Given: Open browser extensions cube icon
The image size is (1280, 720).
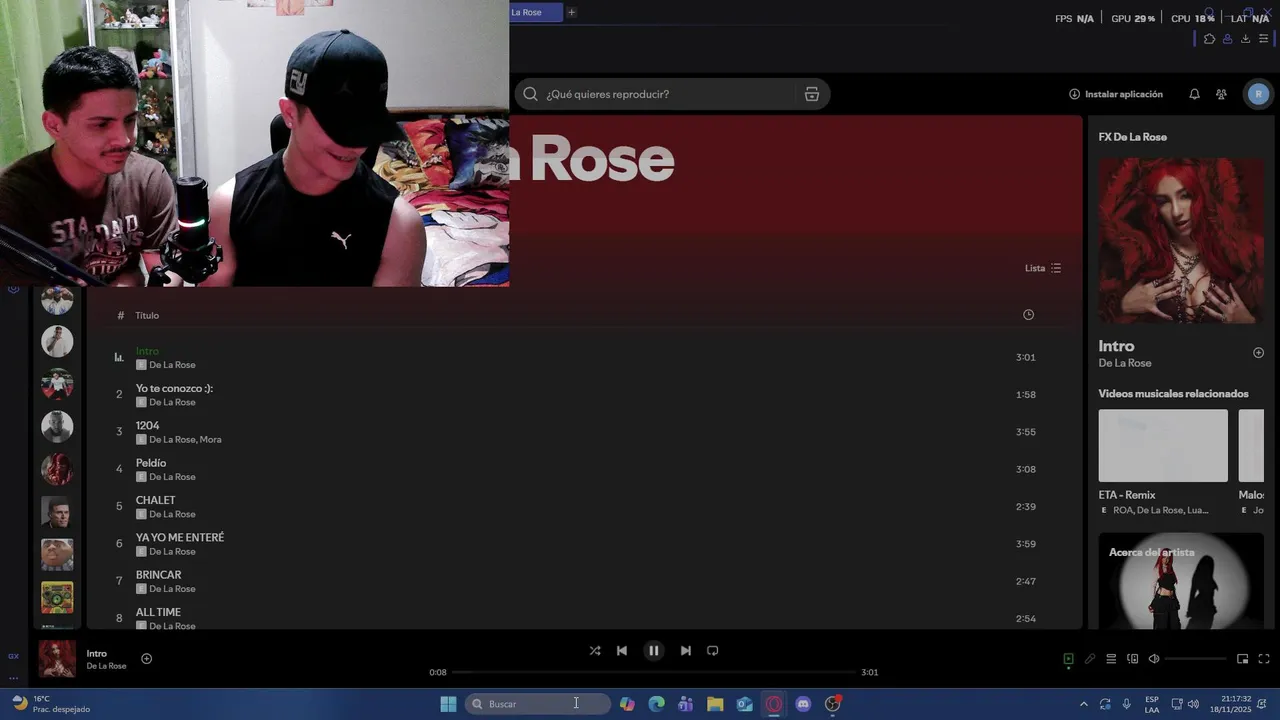Looking at the screenshot, I should [1209, 39].
